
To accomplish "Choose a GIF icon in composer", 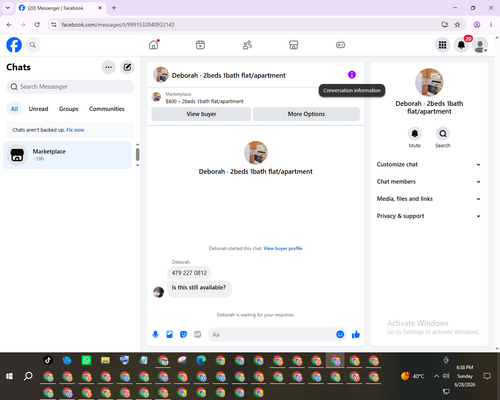I will 198,334.
